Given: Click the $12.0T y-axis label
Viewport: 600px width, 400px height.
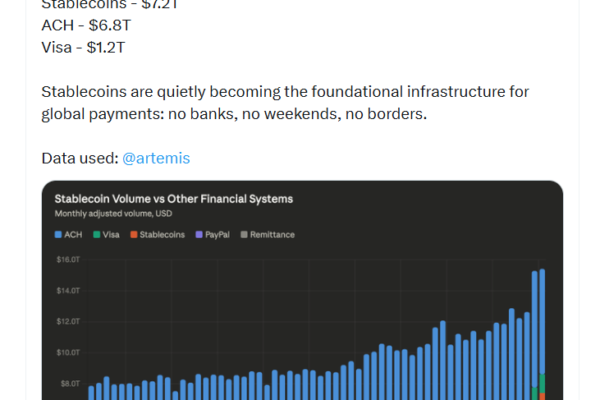Looking at the screenshot, I should coord(68,321).
